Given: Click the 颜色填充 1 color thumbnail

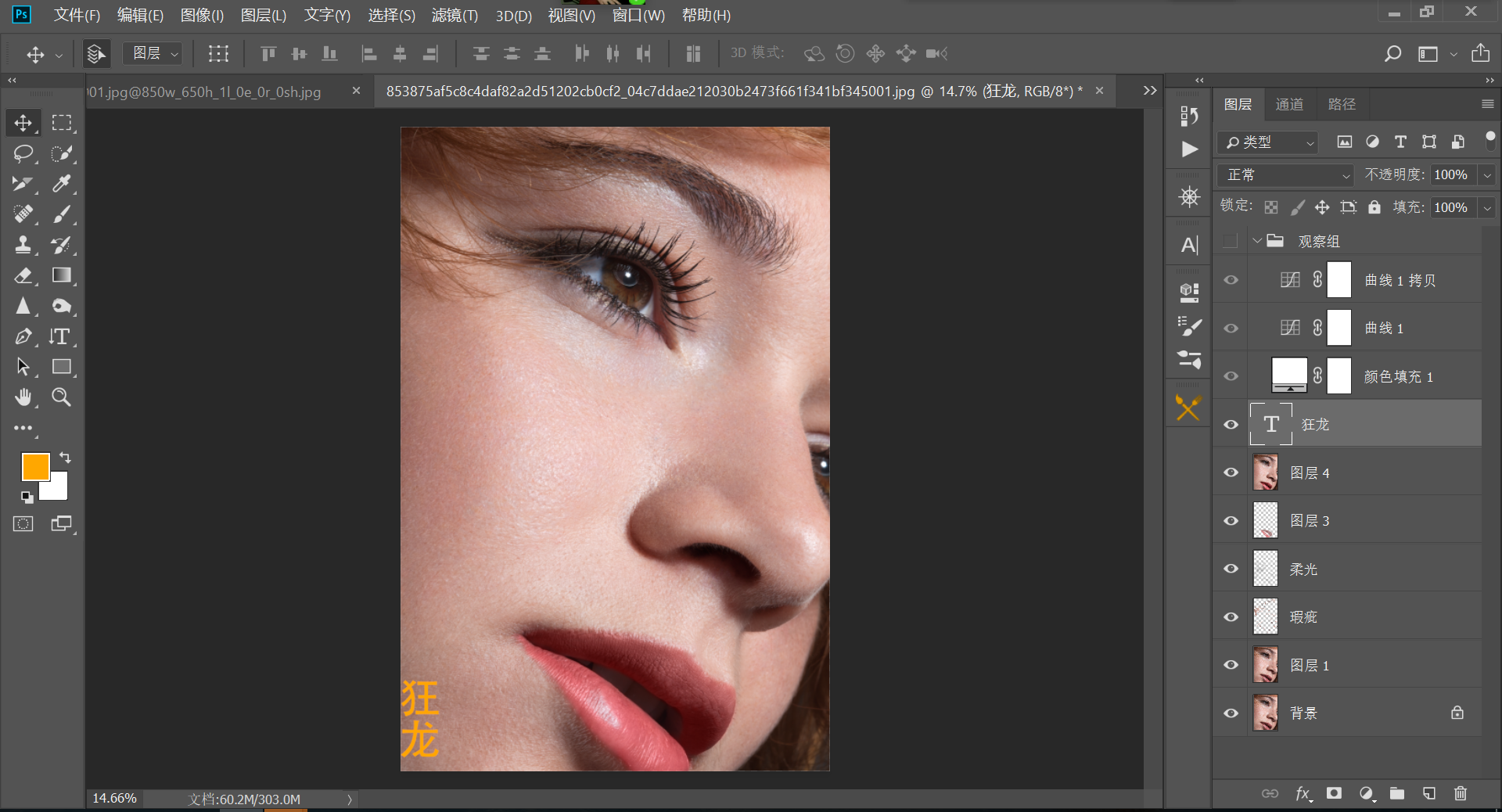Looking at the screenshot, I should click(1289, 375).
